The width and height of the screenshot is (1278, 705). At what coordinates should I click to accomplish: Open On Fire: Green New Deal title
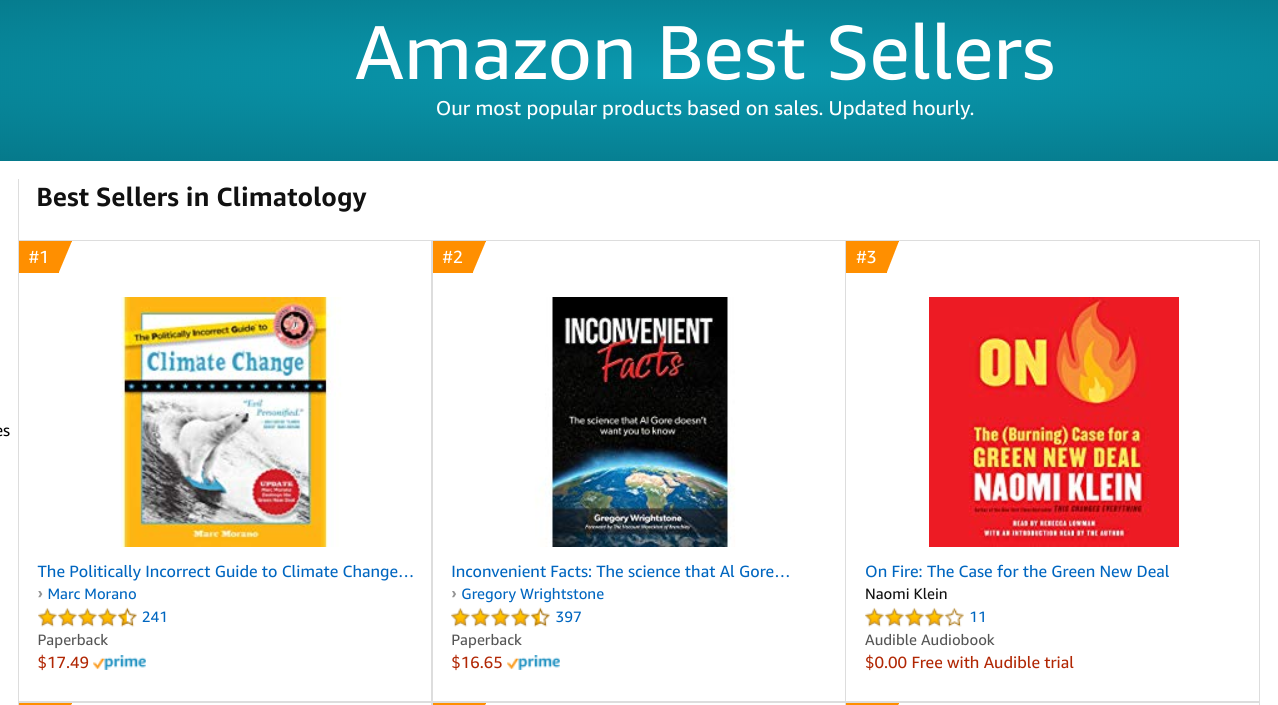[1017, 572]
